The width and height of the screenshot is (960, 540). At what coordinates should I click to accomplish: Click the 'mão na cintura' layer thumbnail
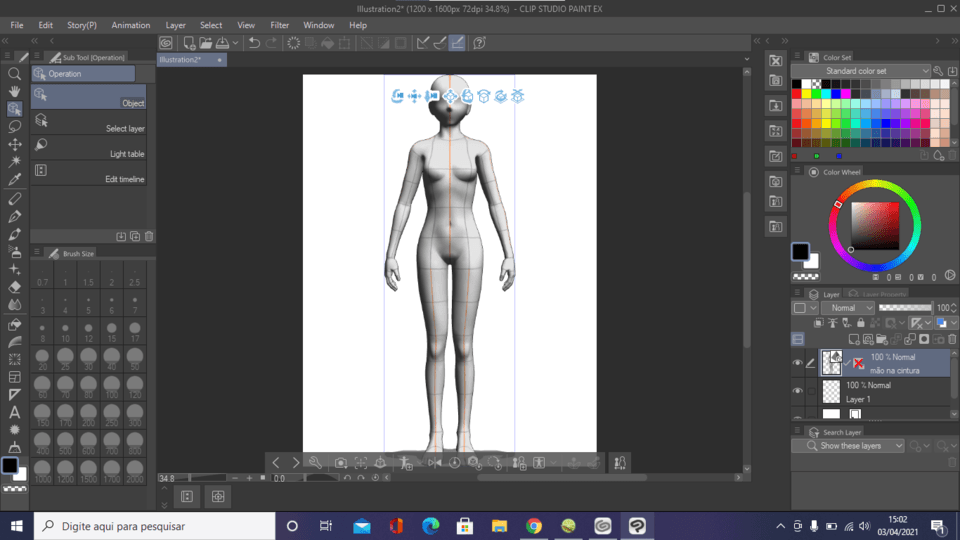click(831, 363)
